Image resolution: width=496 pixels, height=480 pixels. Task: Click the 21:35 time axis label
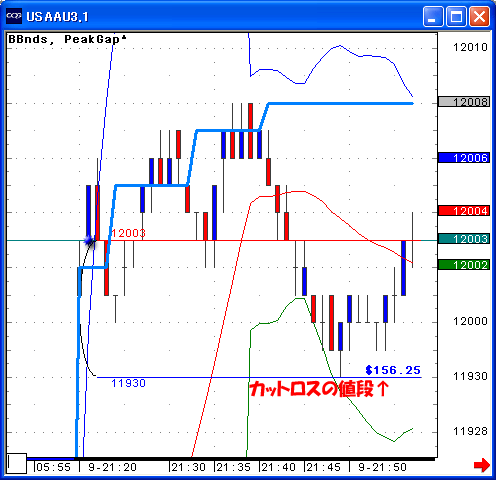tap(233, 467)
